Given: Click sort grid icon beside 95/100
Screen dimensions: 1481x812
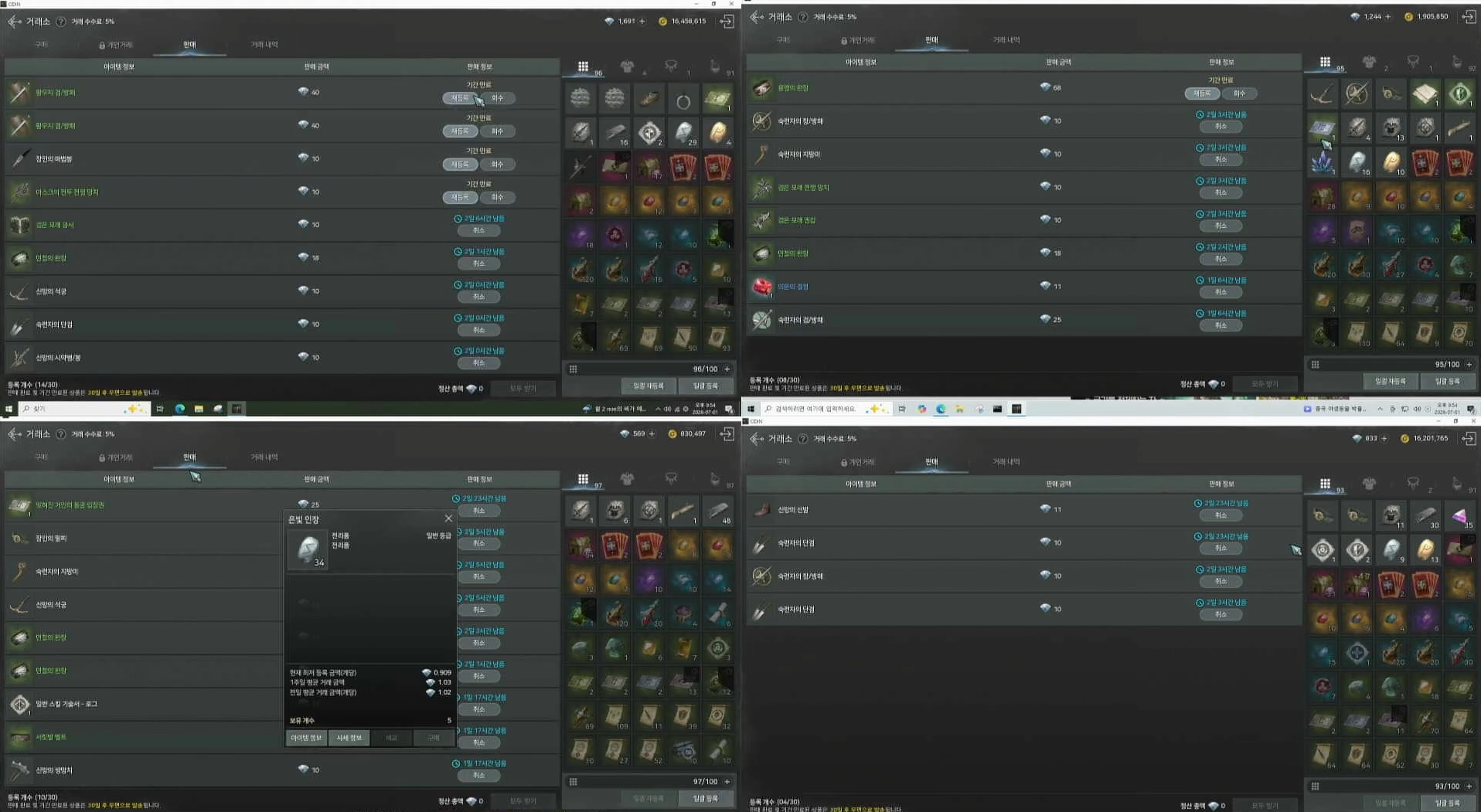Looking at the screenshot, I should [x=1316, y=365].
